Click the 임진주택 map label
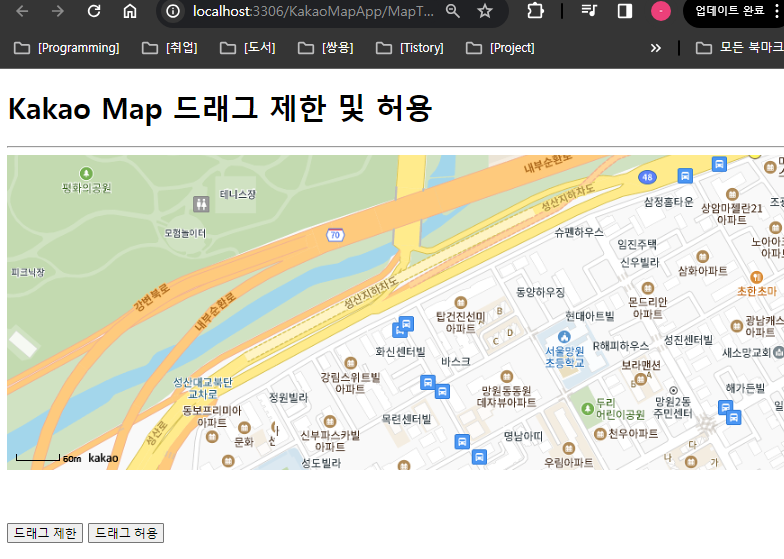Screen dimensions: 784x559 (637, 244)
